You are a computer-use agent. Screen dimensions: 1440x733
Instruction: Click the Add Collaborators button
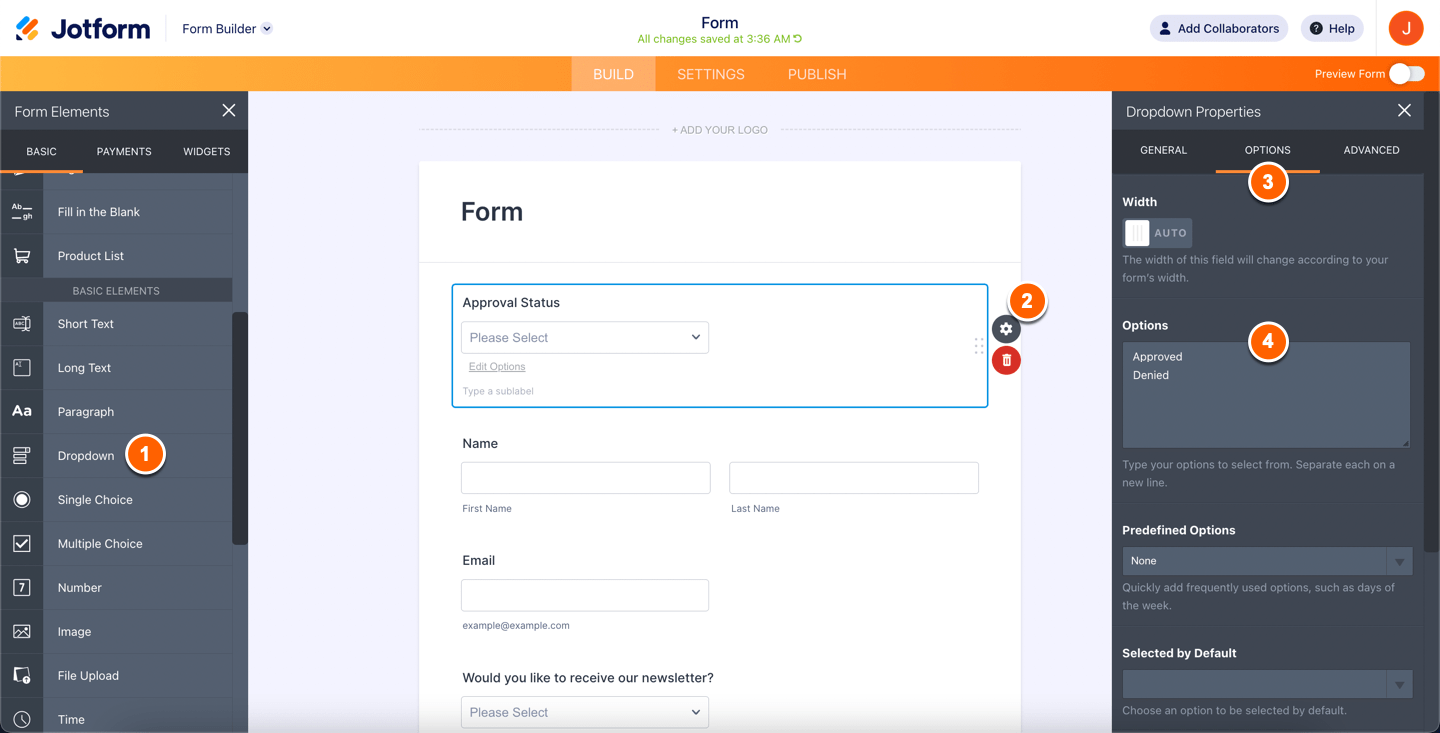click(1218, 29)
